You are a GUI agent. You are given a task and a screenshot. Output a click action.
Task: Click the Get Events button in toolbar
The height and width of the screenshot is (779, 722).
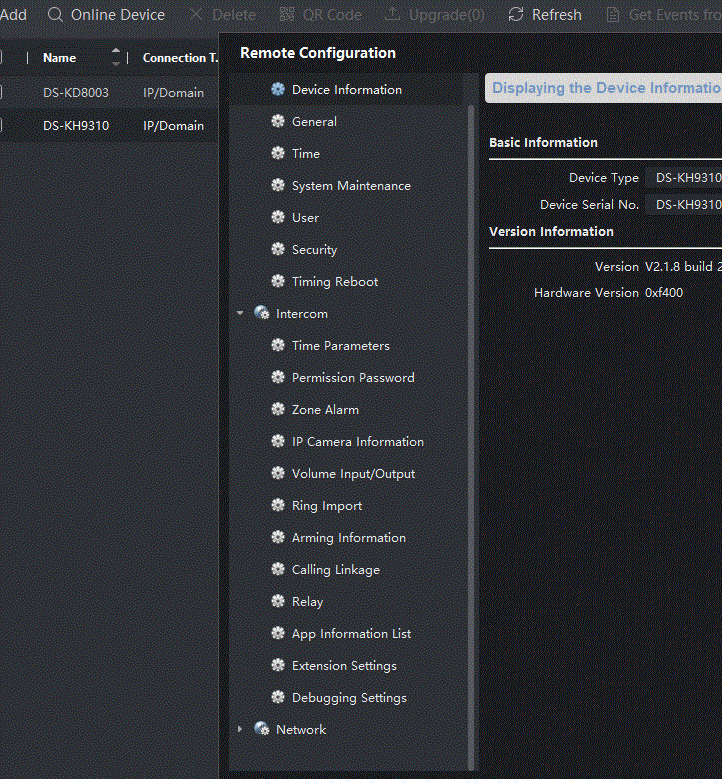(665, 15)
